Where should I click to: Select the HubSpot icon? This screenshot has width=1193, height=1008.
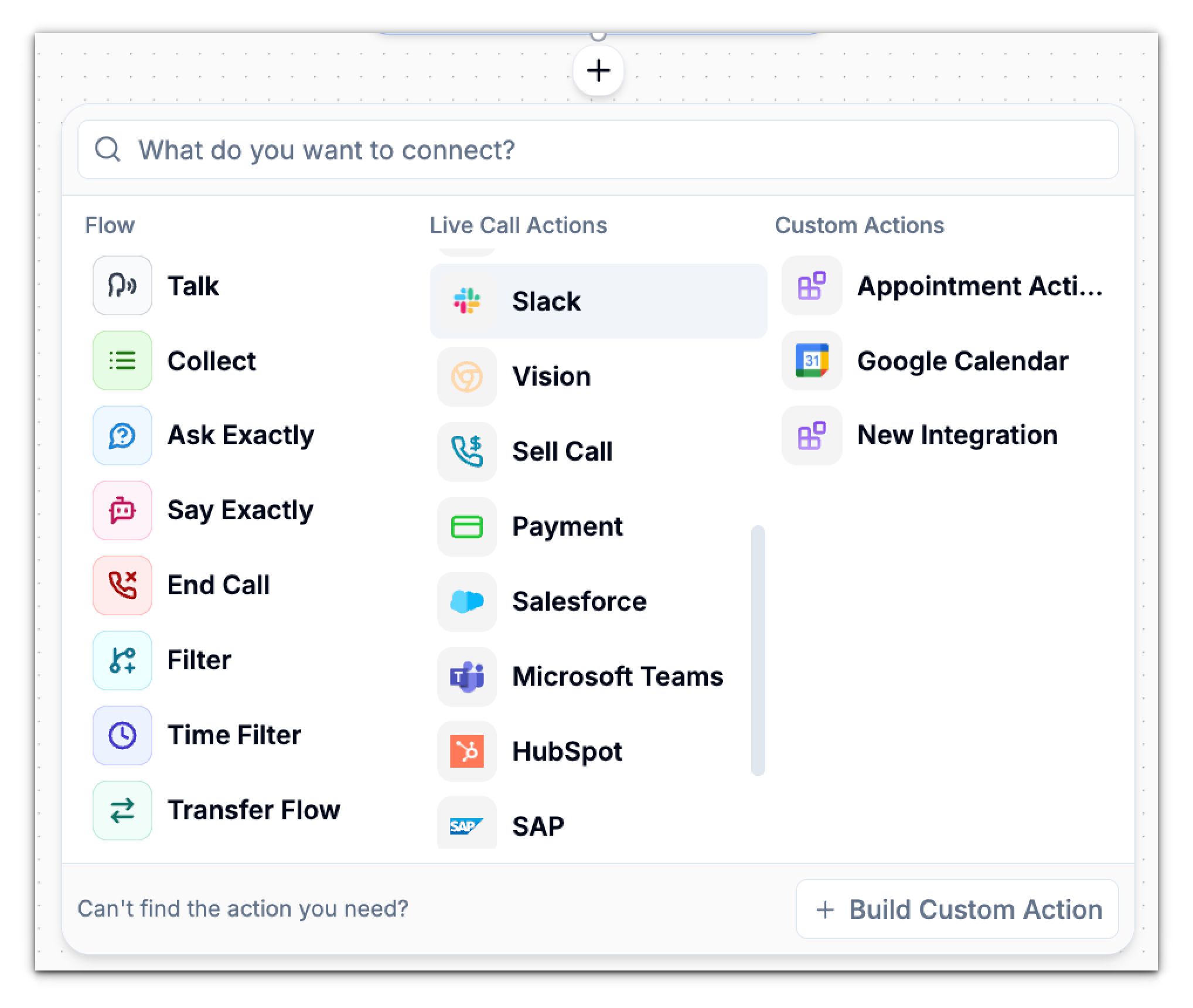click(x=467, y=751)
